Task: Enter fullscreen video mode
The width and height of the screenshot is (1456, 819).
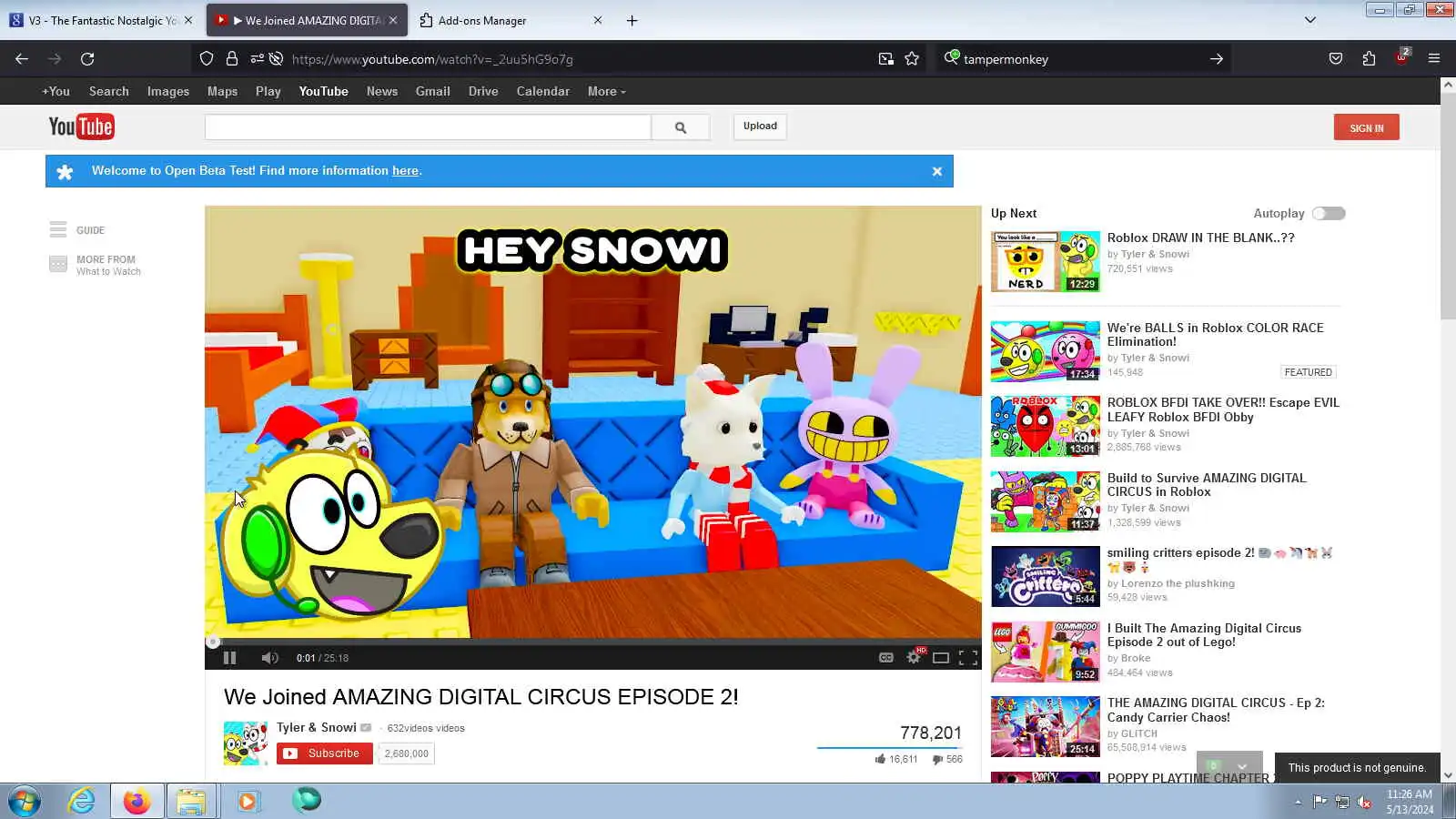Action: tap(968, 658)
